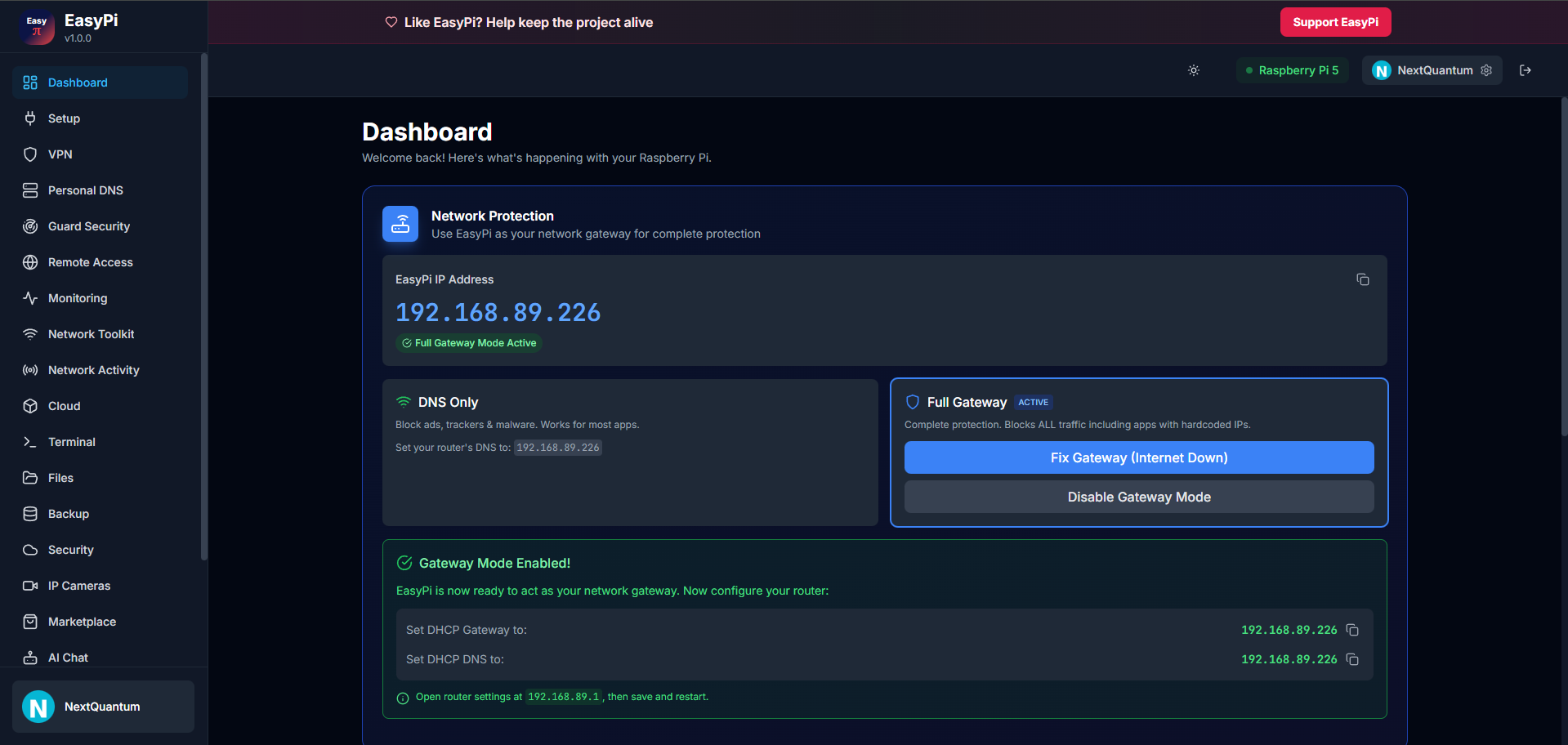The width and height of the screenshot is (1568, 745).
Task: Click the Cloud cube icon
Action: pos(30,406)
